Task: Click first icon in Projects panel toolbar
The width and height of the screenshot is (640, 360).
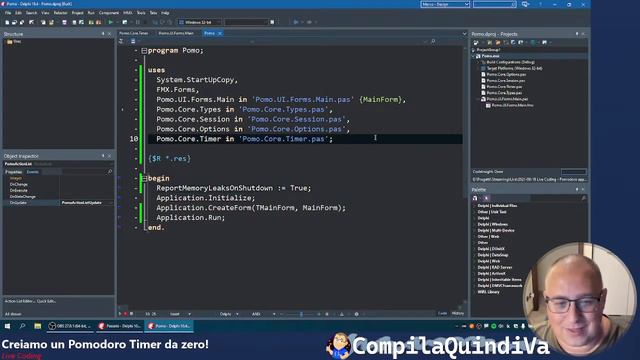Action: [x=476, y=42]
